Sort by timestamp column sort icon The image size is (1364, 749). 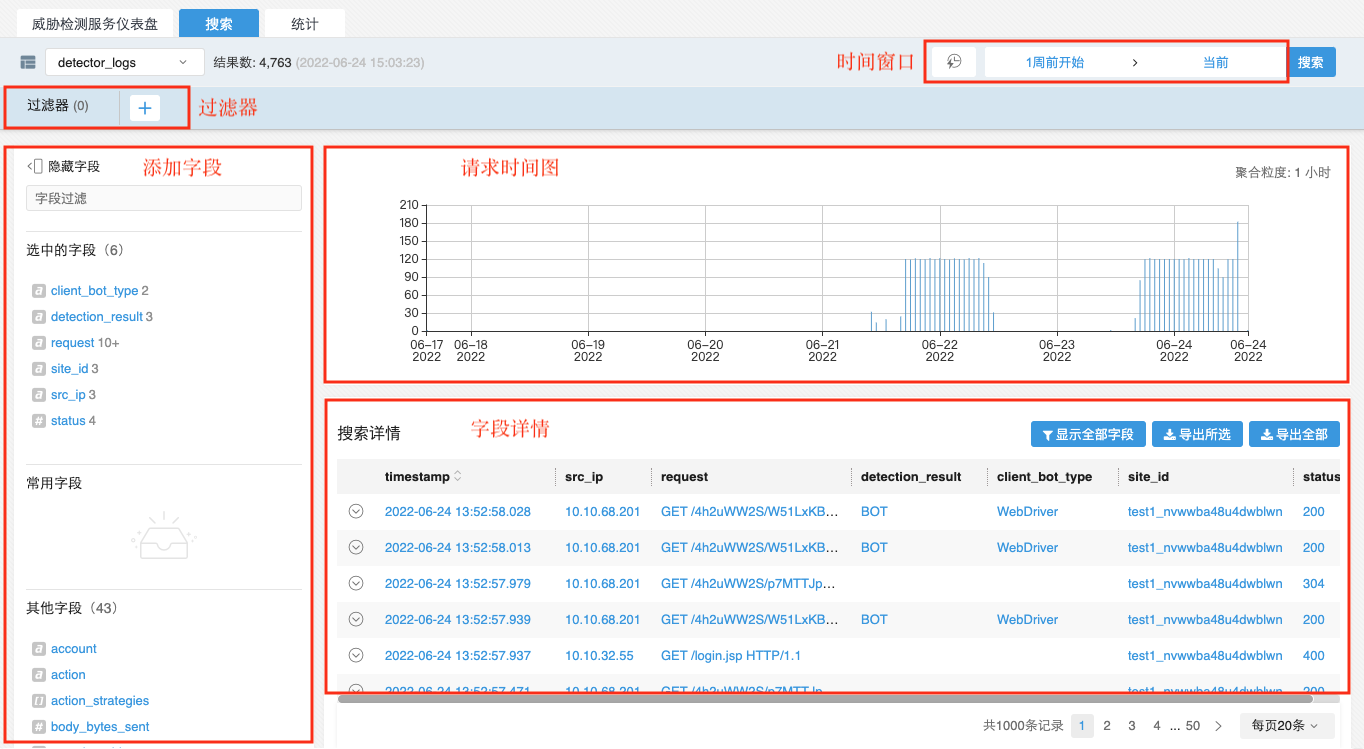(x=458, y=477)
